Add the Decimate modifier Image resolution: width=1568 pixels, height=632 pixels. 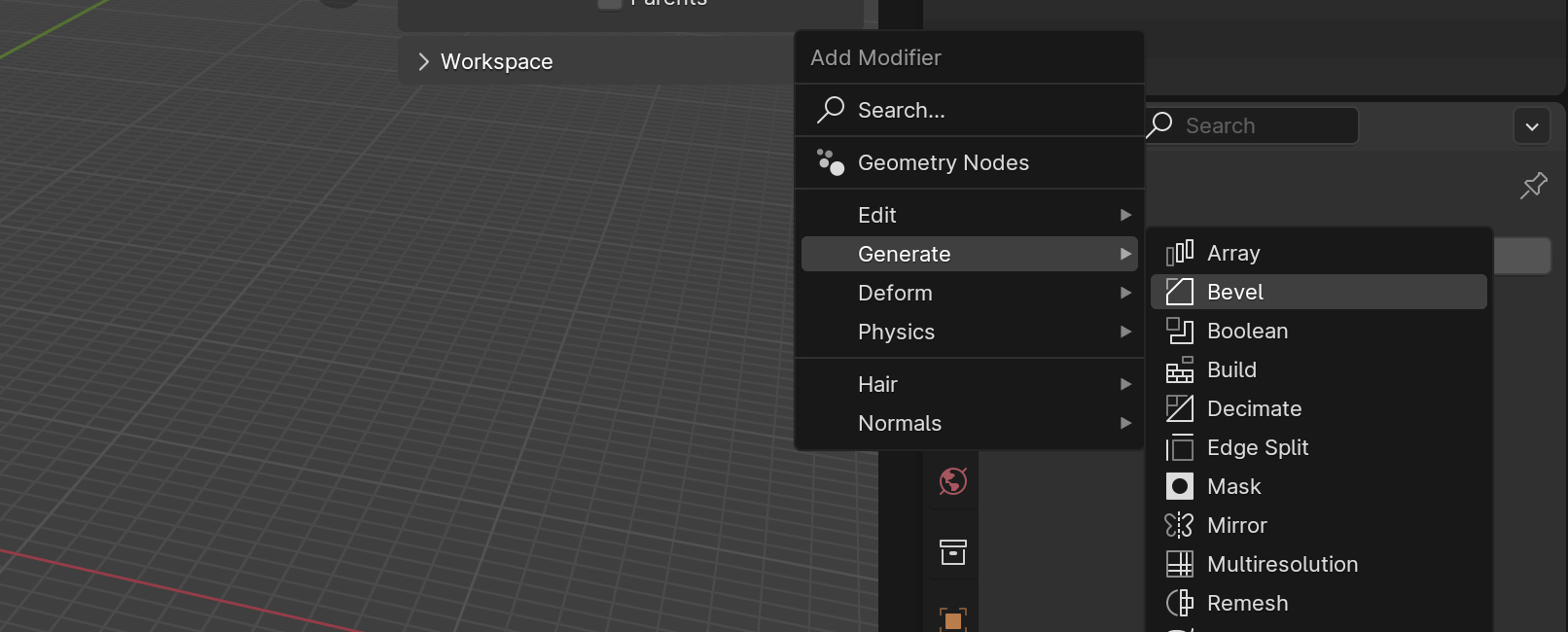click(x=1319, y=408)
